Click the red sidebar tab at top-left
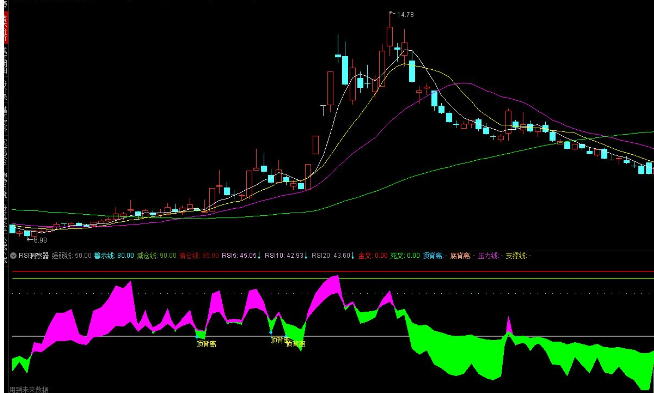The image size is (654, 393). pos(6,27)
